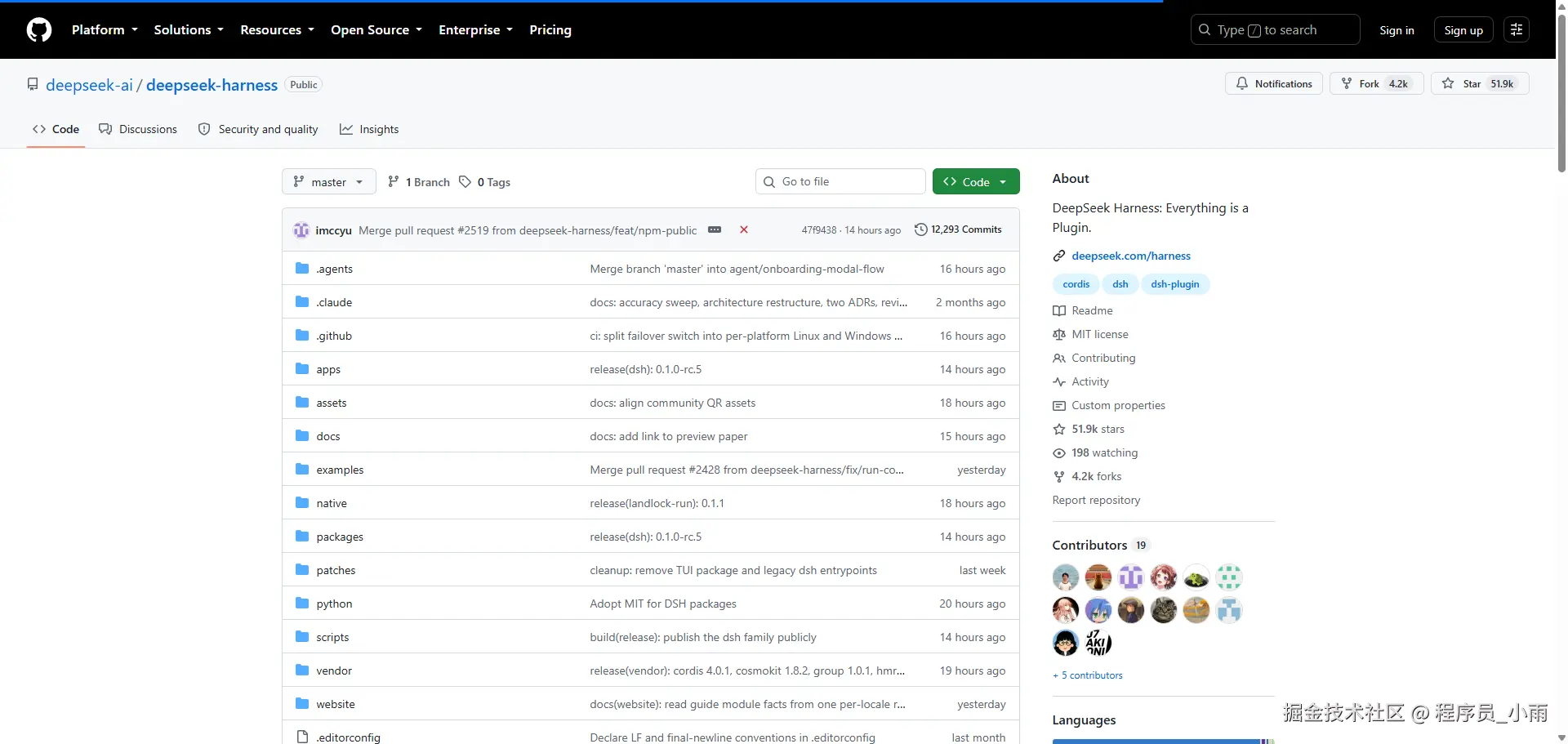1568x744 pixels.
Task: Open imccyu avatar on latest commit
Action: pos(301,230)
